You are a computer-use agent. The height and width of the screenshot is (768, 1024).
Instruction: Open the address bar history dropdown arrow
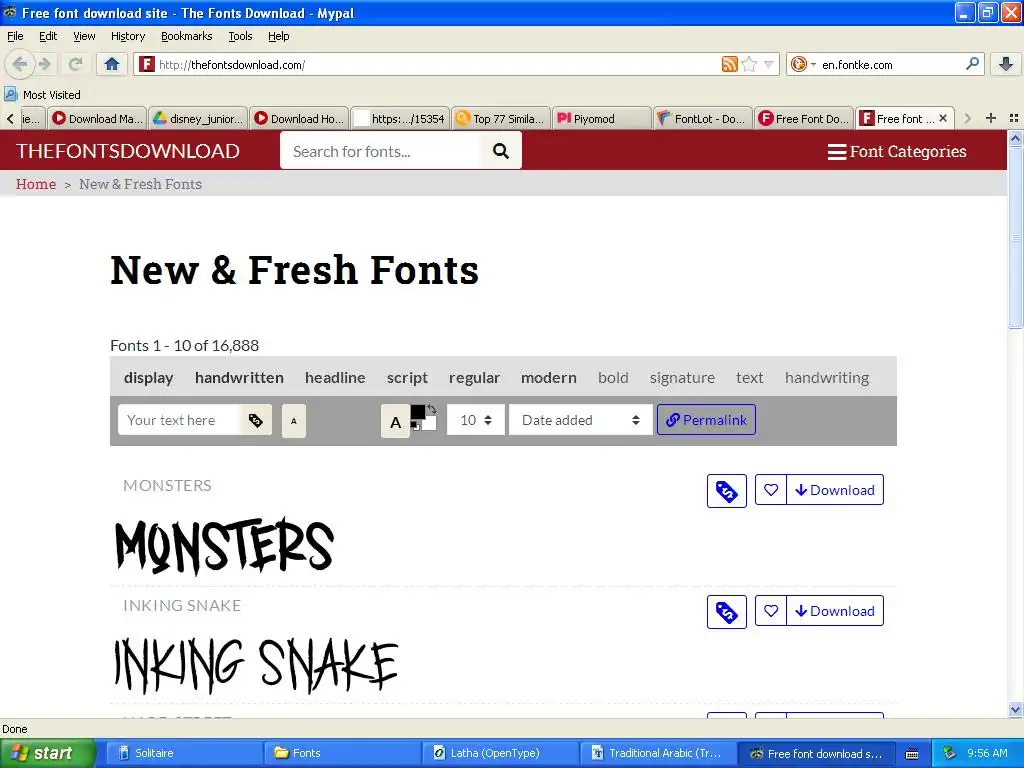(769, 64)
